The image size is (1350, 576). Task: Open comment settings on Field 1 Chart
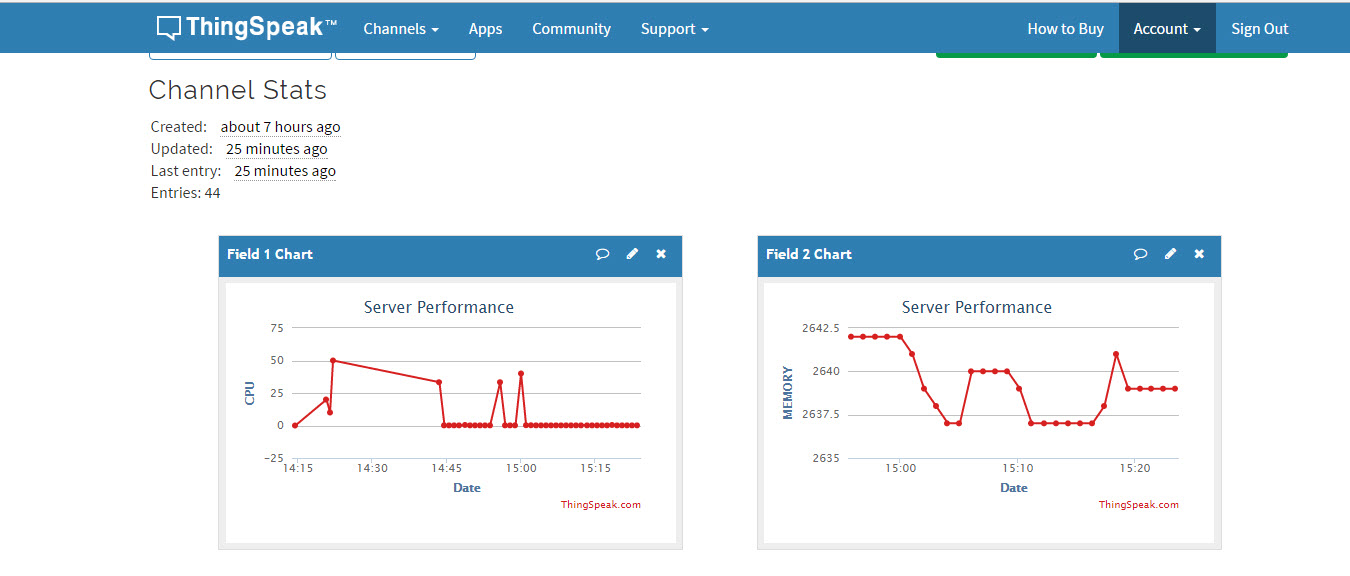pyautogui.click(x=602, y=254)
